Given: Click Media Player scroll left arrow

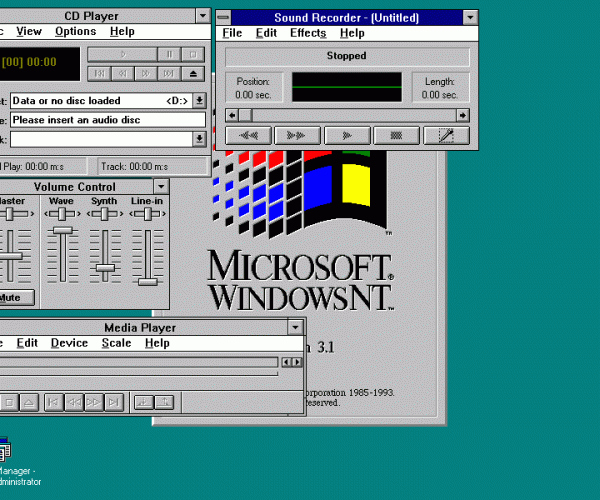Looking at the screenshot, I should pos(287,362).
